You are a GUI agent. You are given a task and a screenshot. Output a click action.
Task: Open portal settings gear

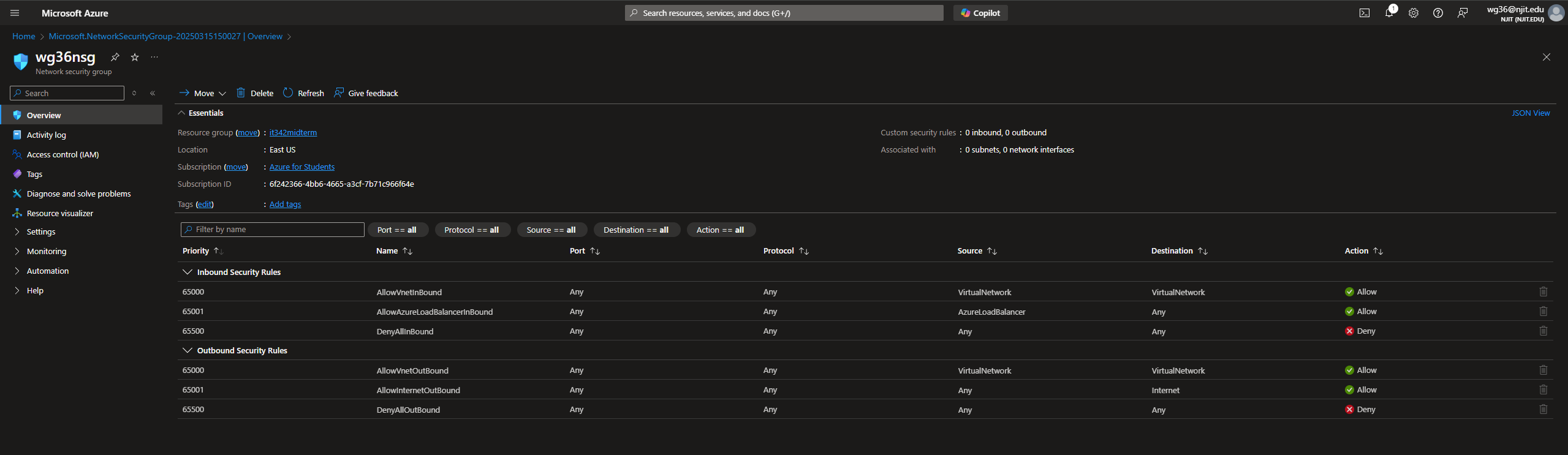click(x=1413, y=13)
